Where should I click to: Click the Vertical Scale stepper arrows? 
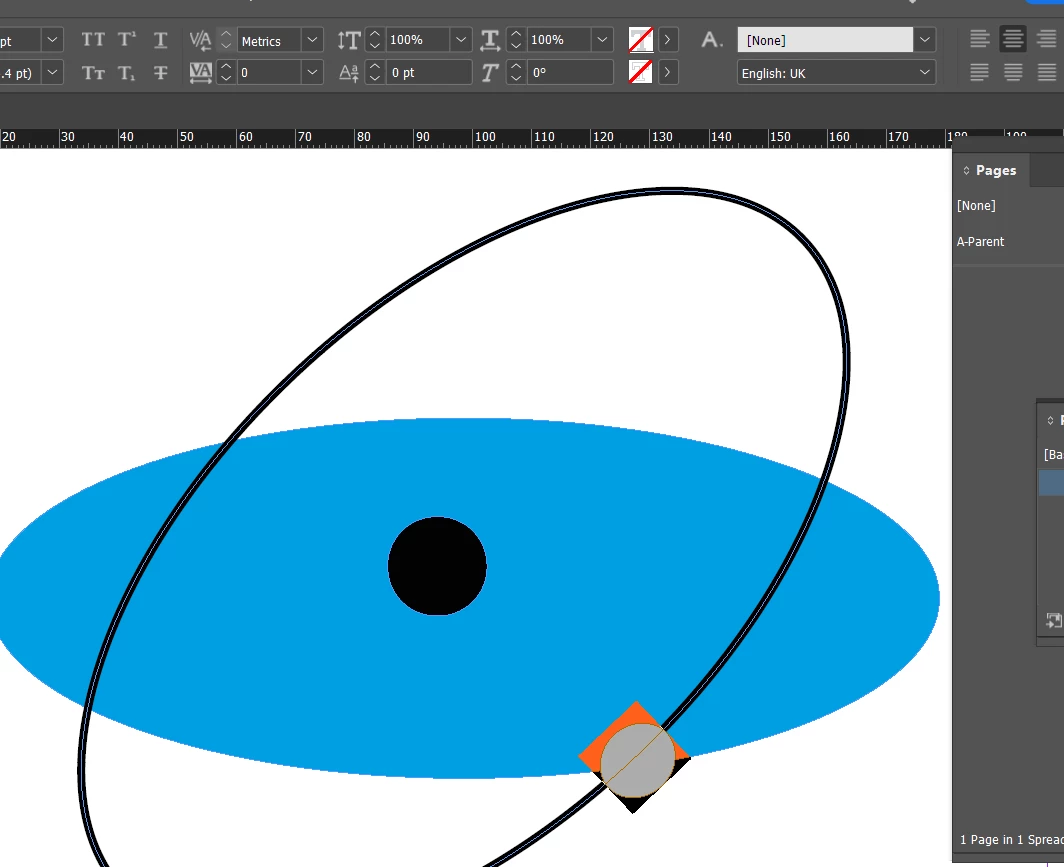[375, 40]
